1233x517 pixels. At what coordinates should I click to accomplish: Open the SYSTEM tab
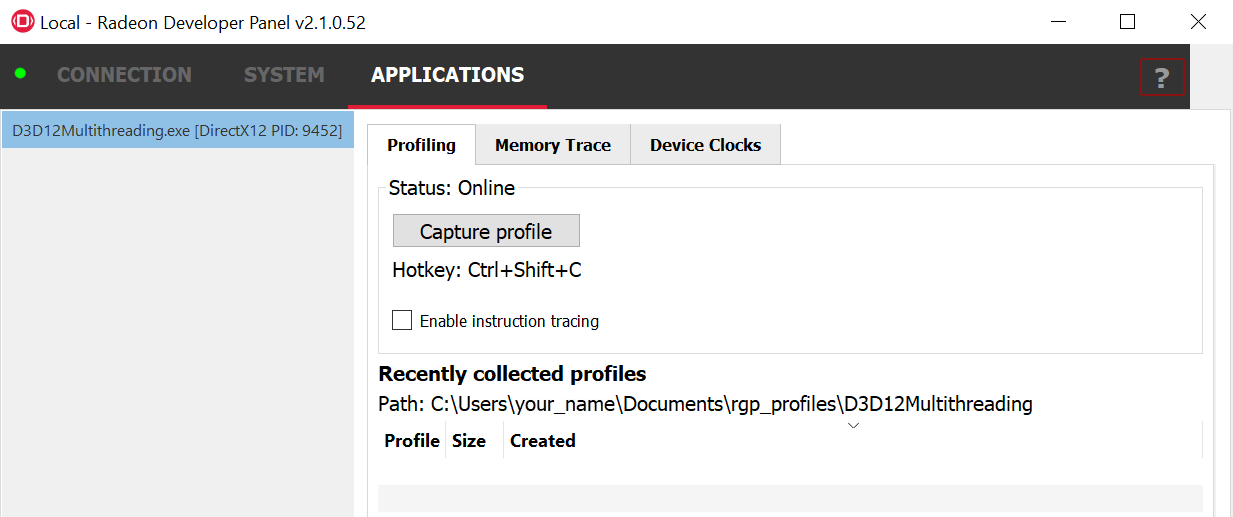(284, 75)
